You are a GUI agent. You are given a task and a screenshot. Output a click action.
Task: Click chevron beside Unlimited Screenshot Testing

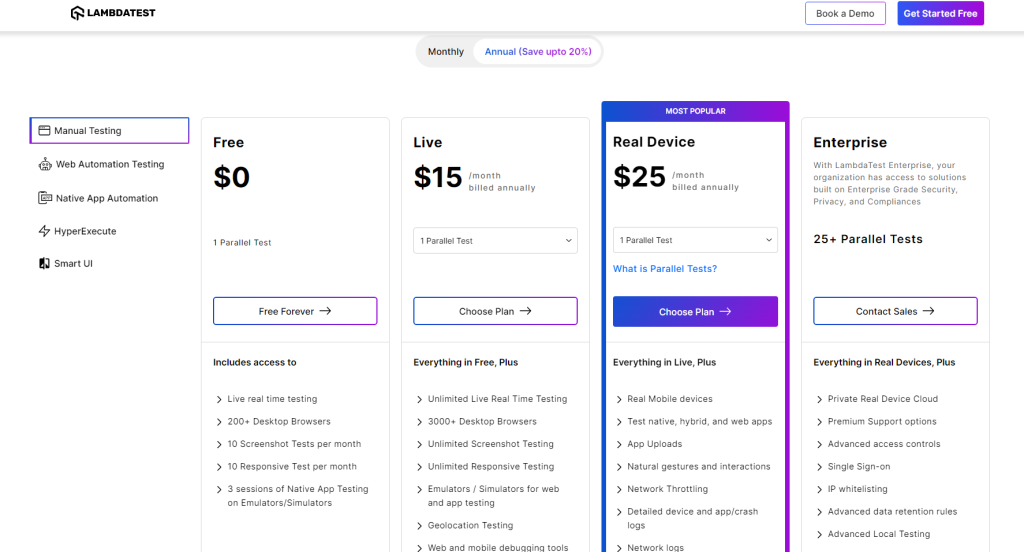(x=419, y=444)
